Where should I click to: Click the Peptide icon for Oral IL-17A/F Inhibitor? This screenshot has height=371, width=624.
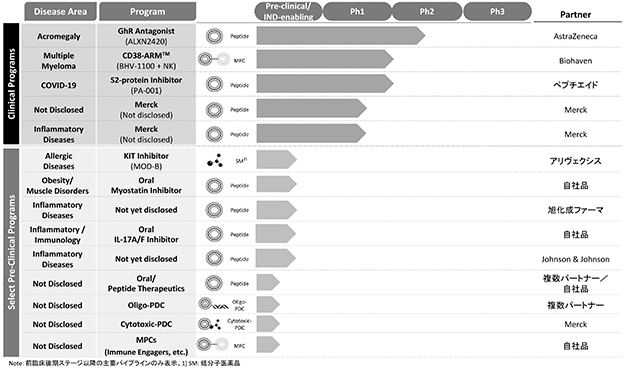pos(214,234)
